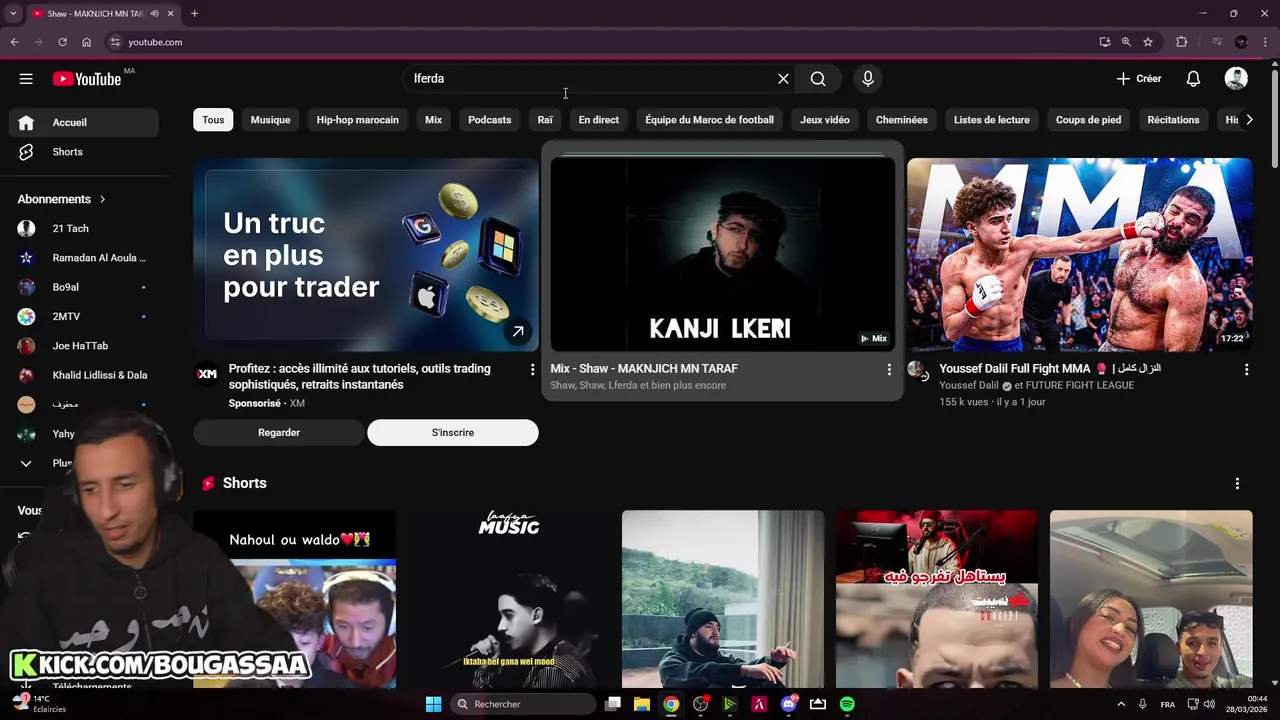Screen dimensions: 1280x720
Task: Show more filter chips with right arrow
Action: pyautogui.click(x=1250, y=120)
